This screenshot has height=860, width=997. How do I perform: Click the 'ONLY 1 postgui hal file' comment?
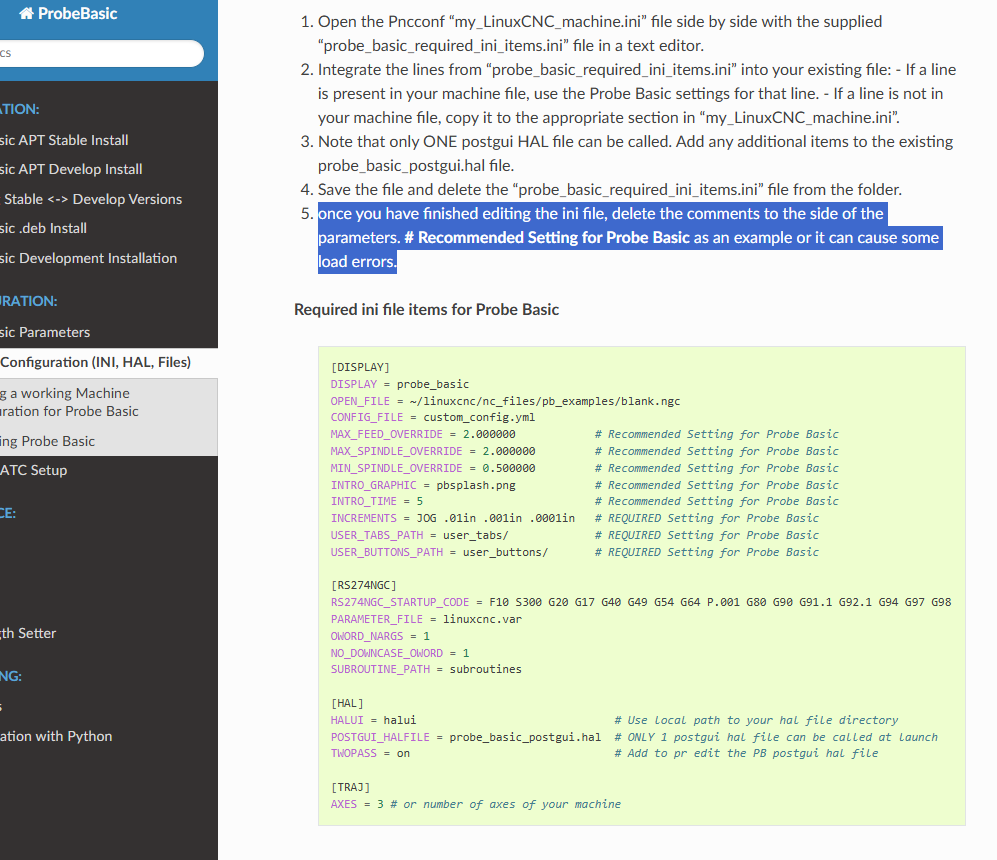[776, 737]
